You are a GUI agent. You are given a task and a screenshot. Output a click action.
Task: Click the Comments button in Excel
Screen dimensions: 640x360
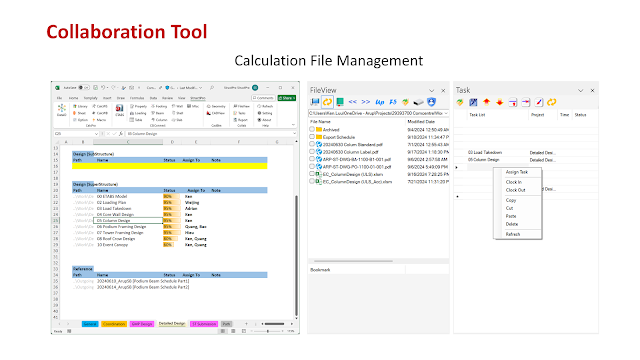click(263, 98)
